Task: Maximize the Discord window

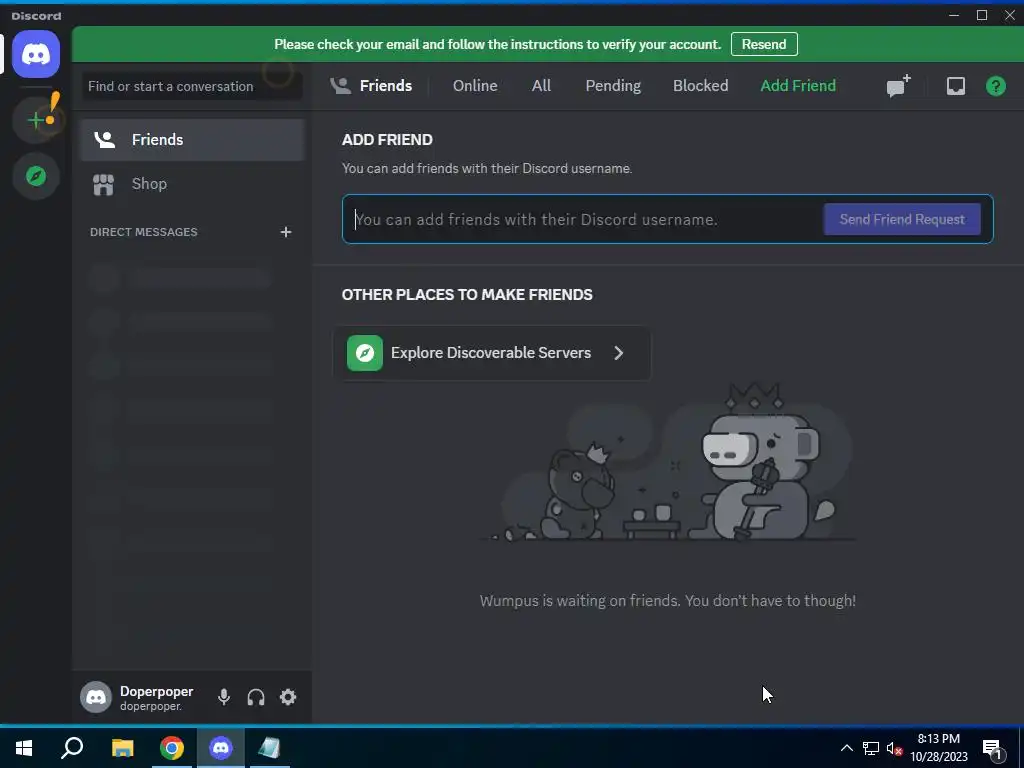Action: [982, 15]
